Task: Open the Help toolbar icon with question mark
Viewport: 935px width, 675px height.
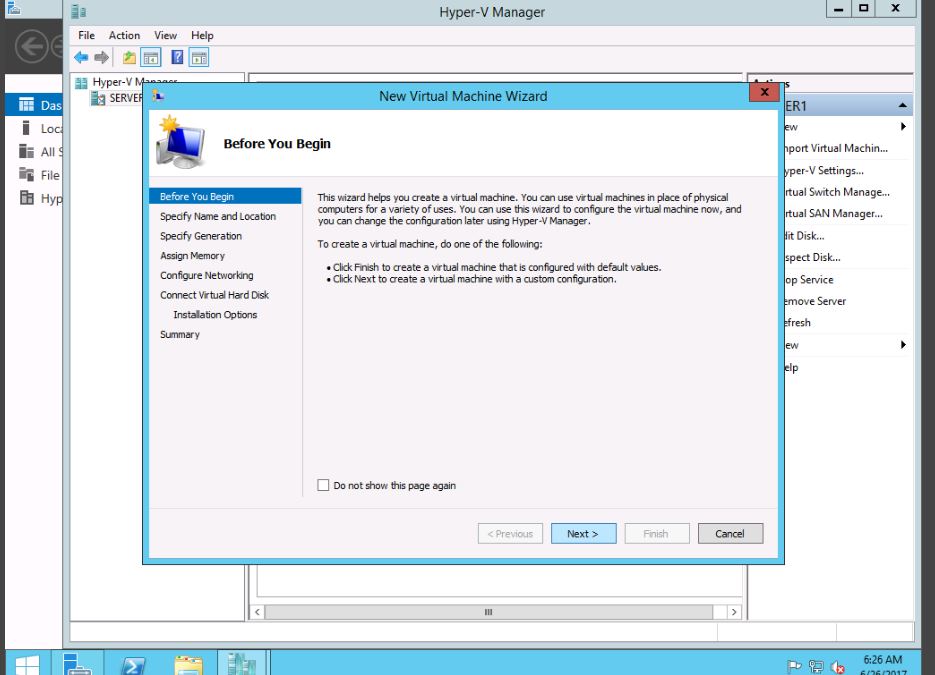Action: coord(177,57)
